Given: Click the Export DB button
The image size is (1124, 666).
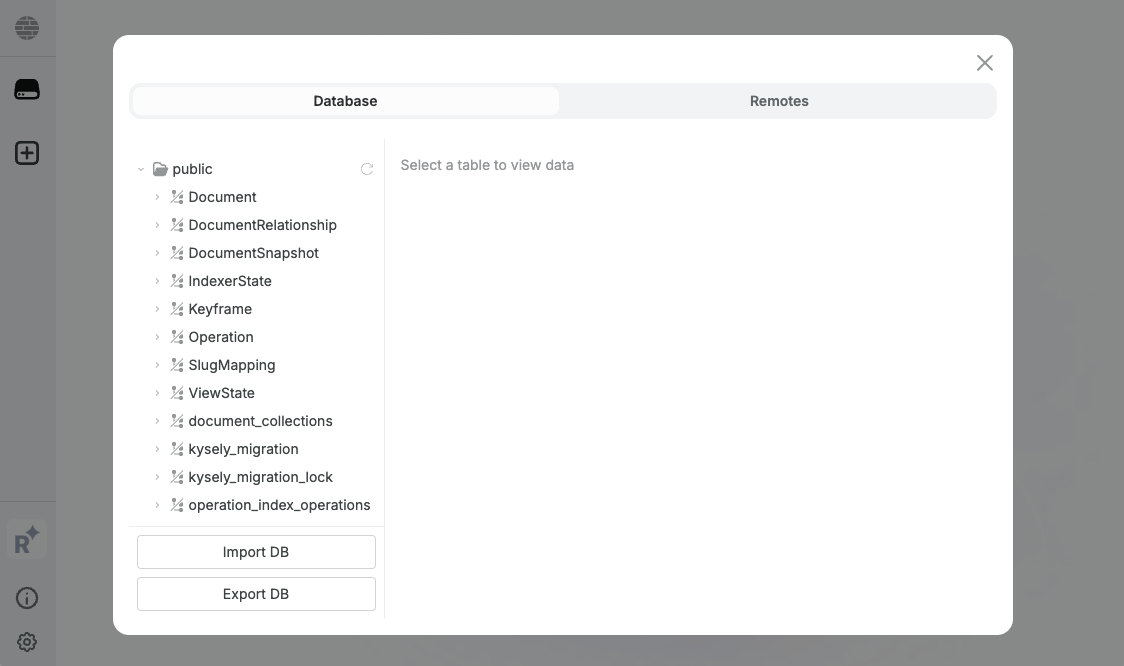Looking at the screenshot, I should tap(256, 593).
